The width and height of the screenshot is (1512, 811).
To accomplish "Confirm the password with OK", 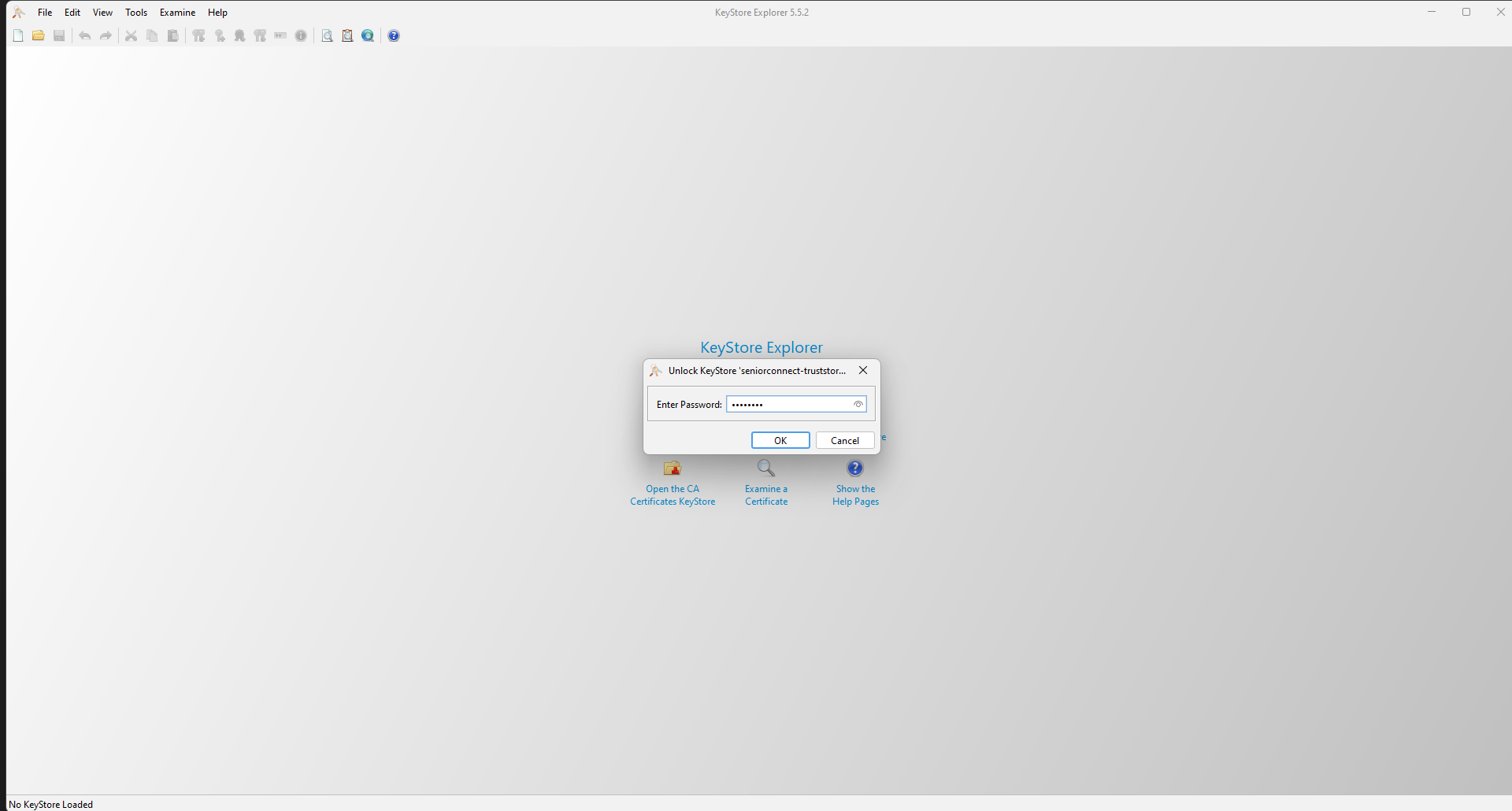I will coord(780,441).
